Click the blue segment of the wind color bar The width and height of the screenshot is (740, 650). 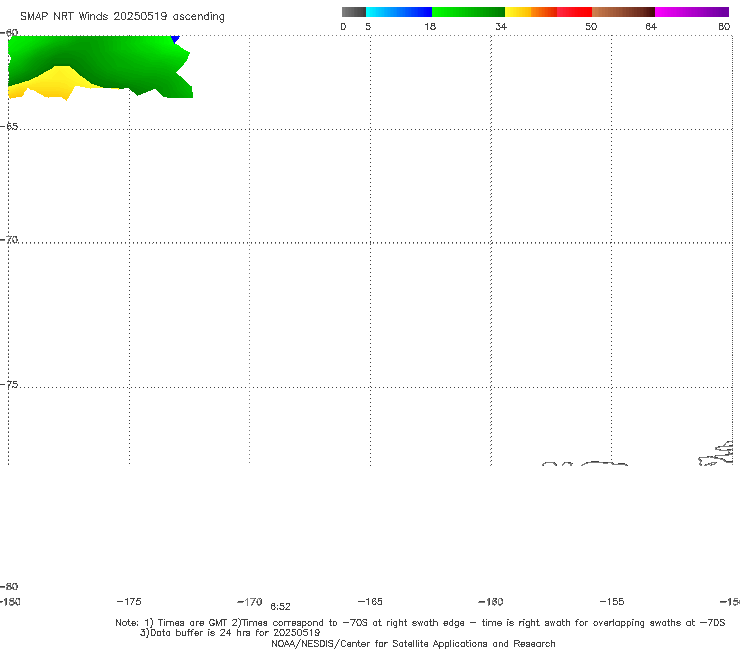coord(399,12)
